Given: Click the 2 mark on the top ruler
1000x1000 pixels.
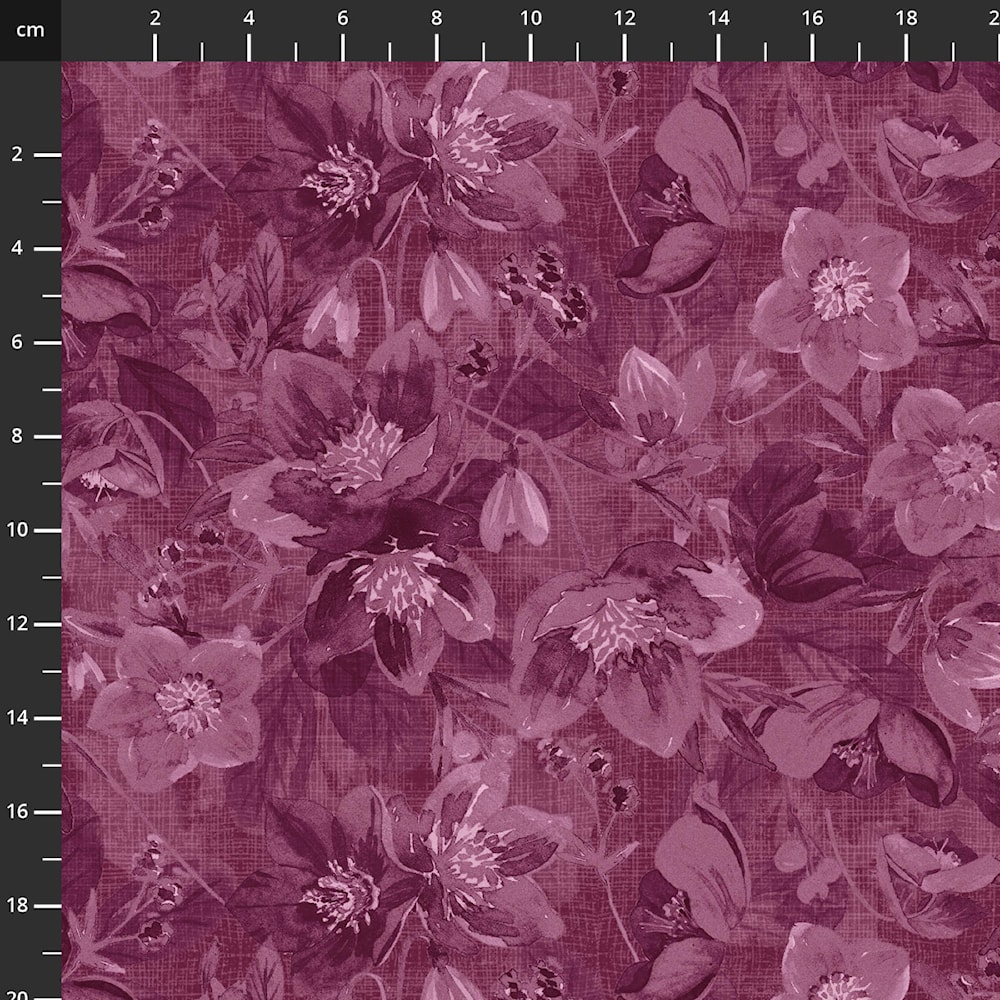Looking at the screenshot, I should tap(155, 18).
